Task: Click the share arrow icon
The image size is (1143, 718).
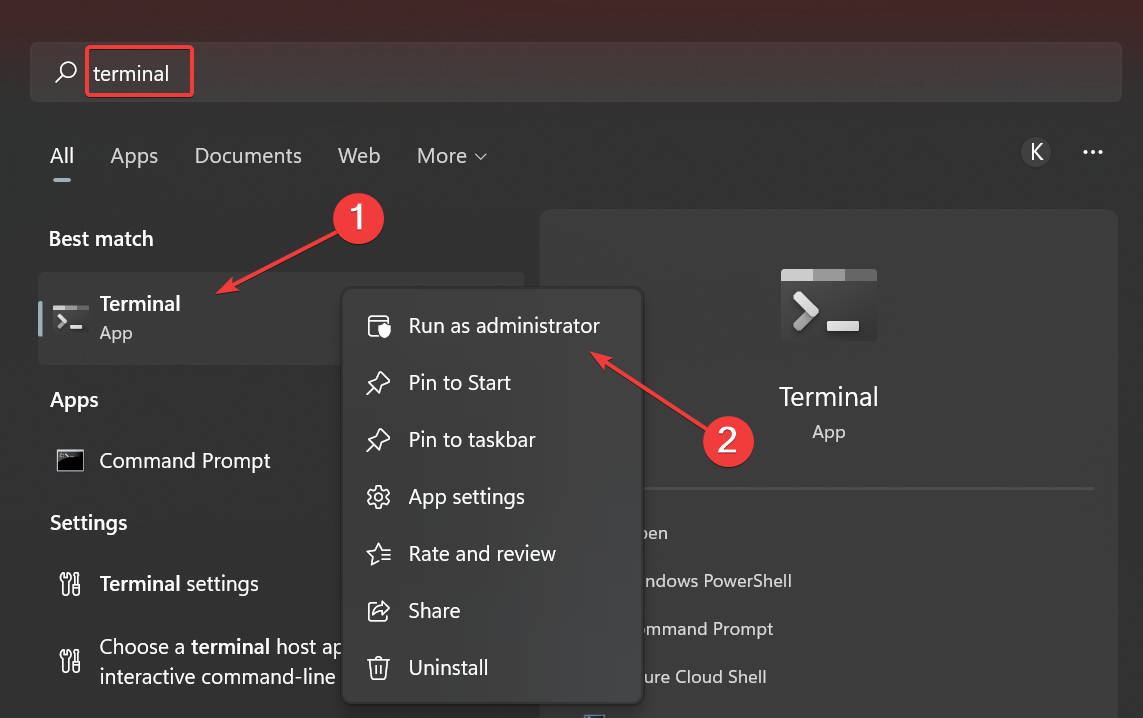Action: pos(378,611)
